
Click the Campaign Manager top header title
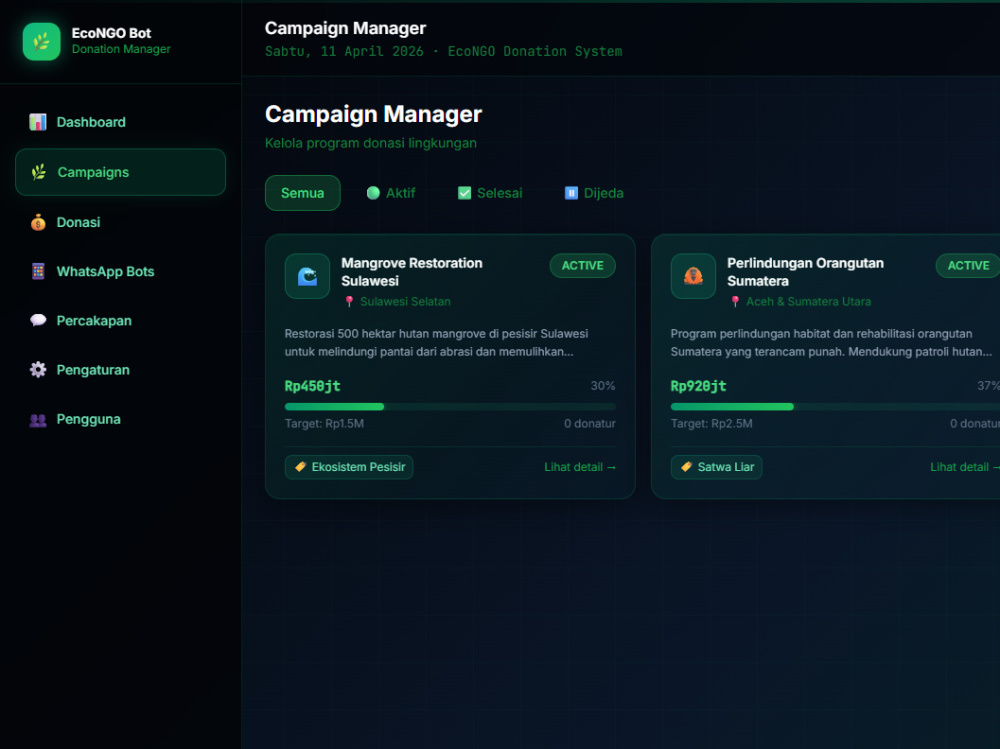pos(346,28)
